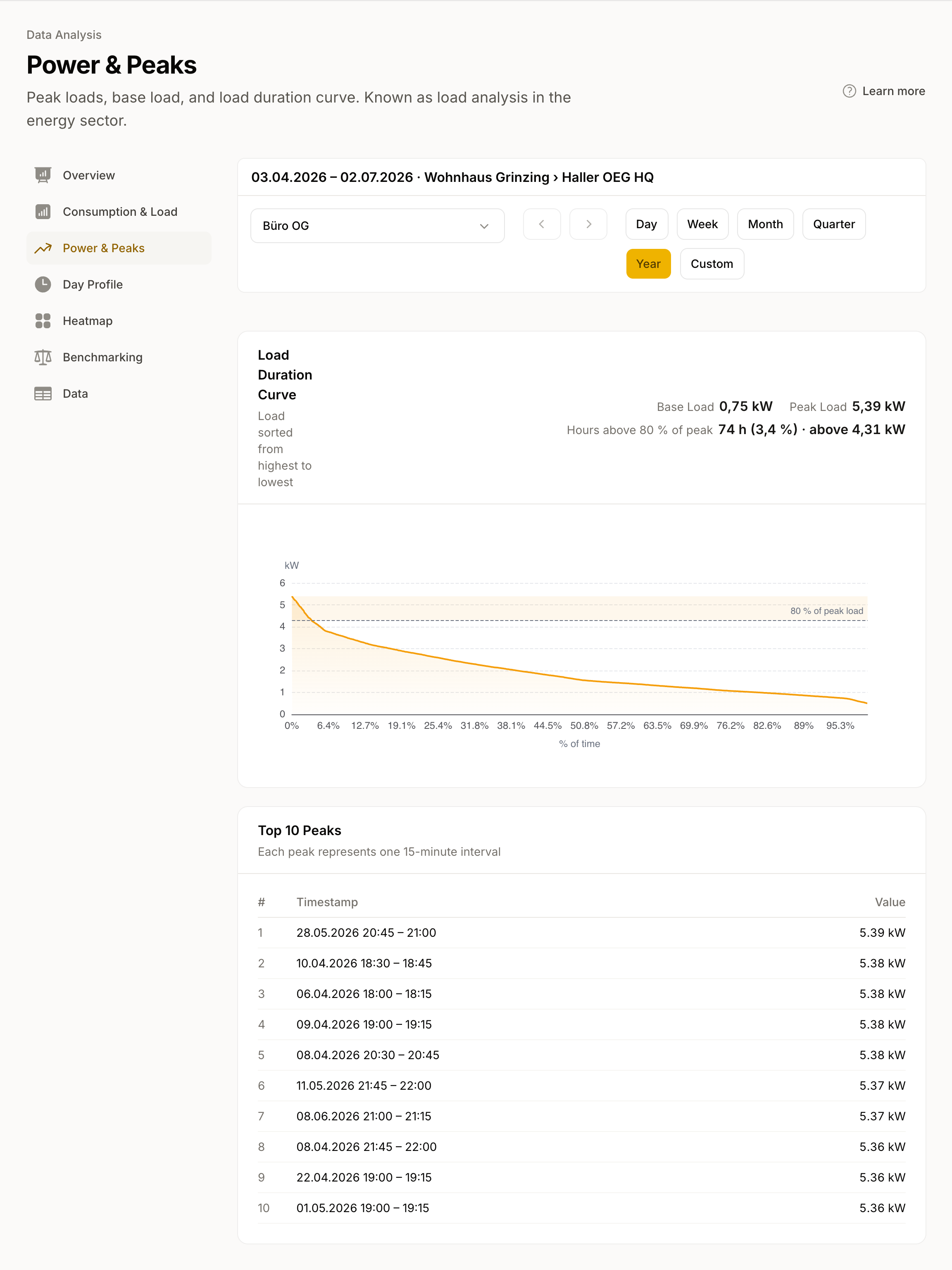Select peak row 08.04.2026 20:30 – 20:45
This screenshot has height=1270, width=952.
click(581, 1055)
